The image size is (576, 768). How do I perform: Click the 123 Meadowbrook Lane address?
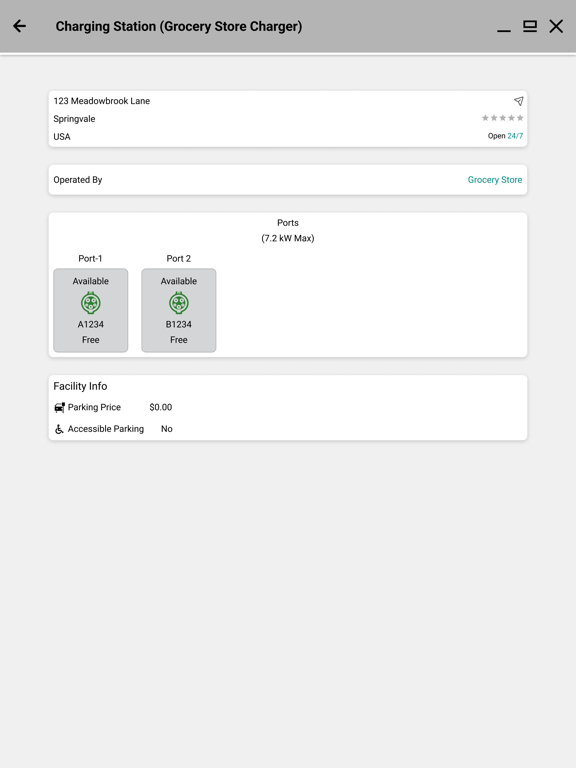pos(102,101)
